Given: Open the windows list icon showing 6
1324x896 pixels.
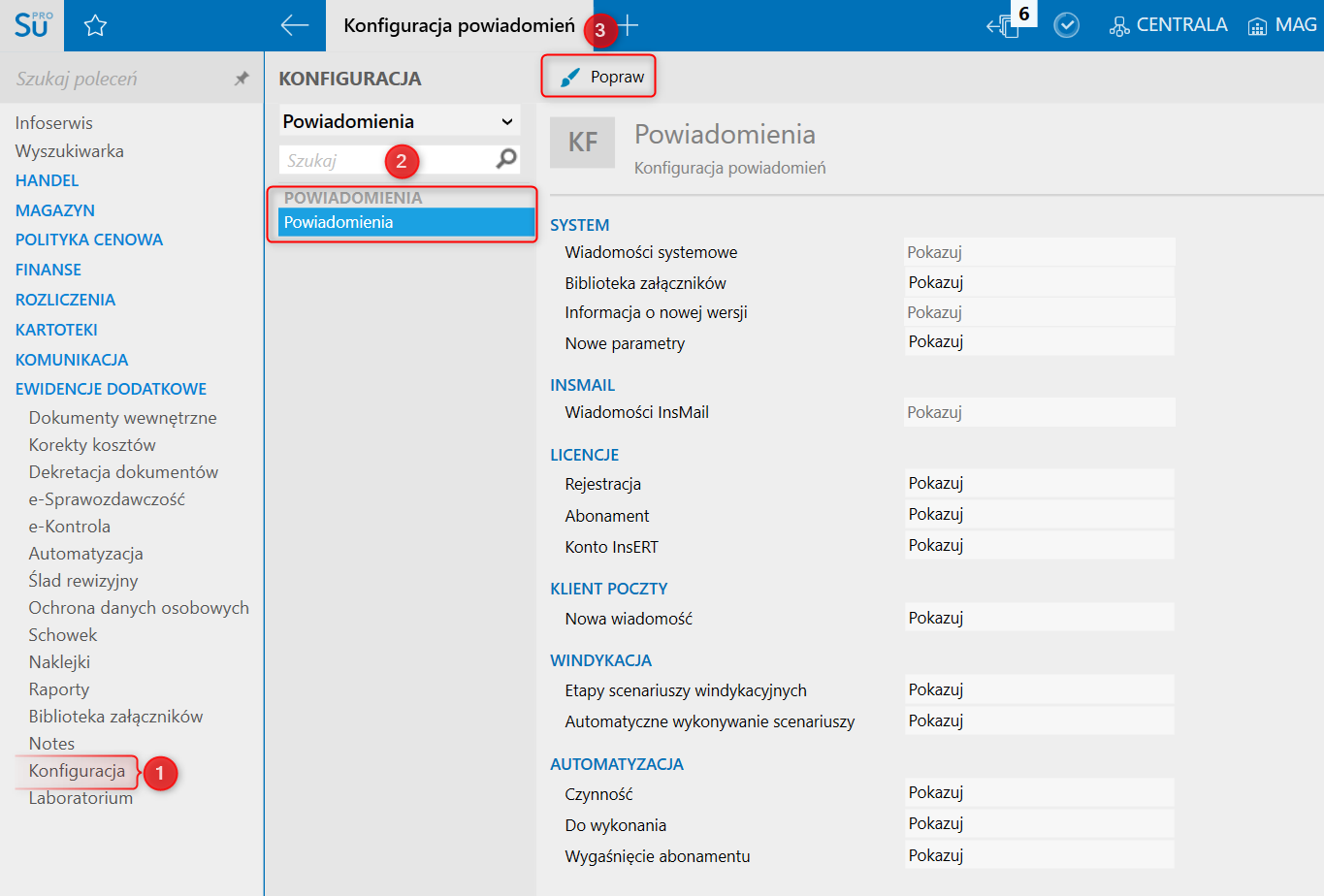Looking at the screenshot, I should point(1004,26).
